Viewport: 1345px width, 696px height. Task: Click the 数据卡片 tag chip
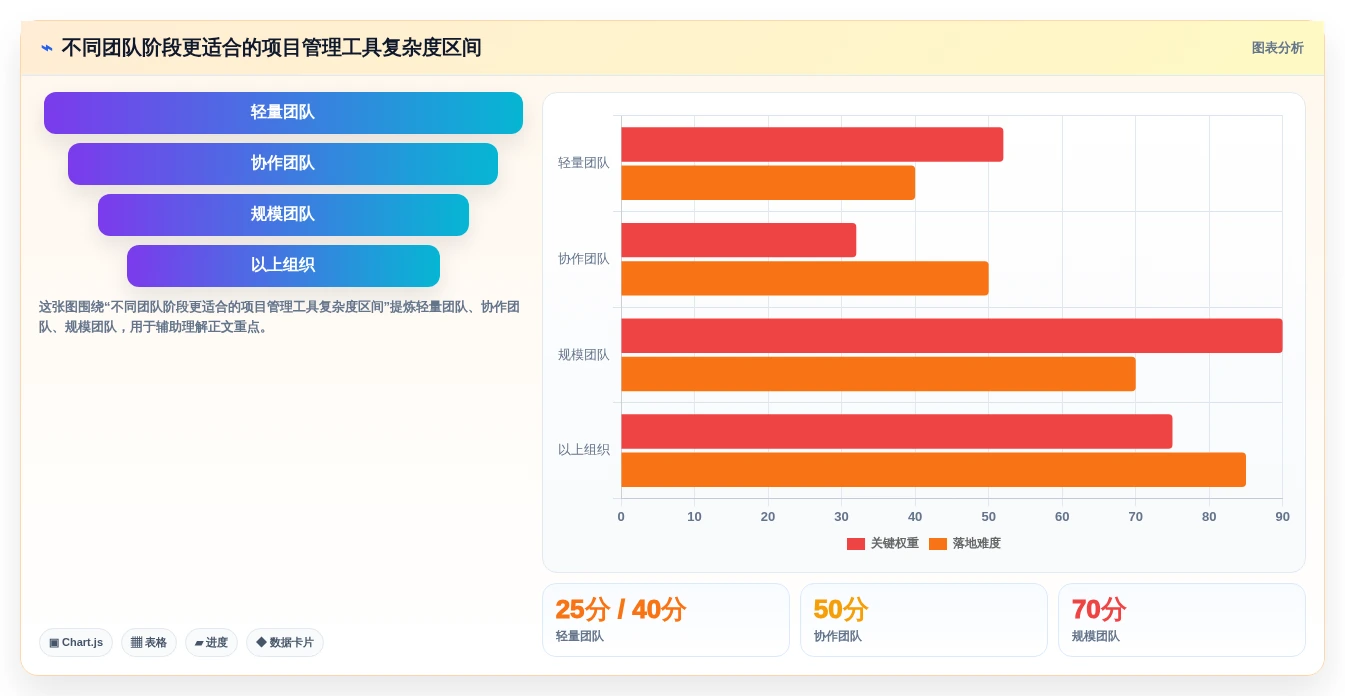click(285, 643)
